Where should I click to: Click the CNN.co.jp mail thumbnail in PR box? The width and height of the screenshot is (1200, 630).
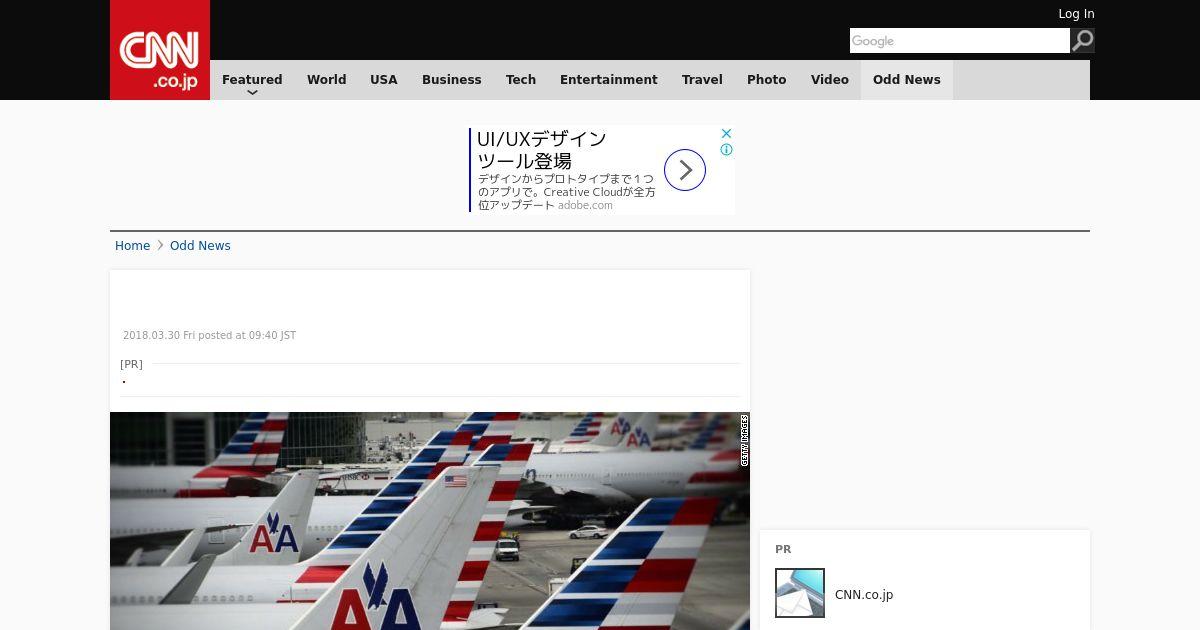coord(800,593)
